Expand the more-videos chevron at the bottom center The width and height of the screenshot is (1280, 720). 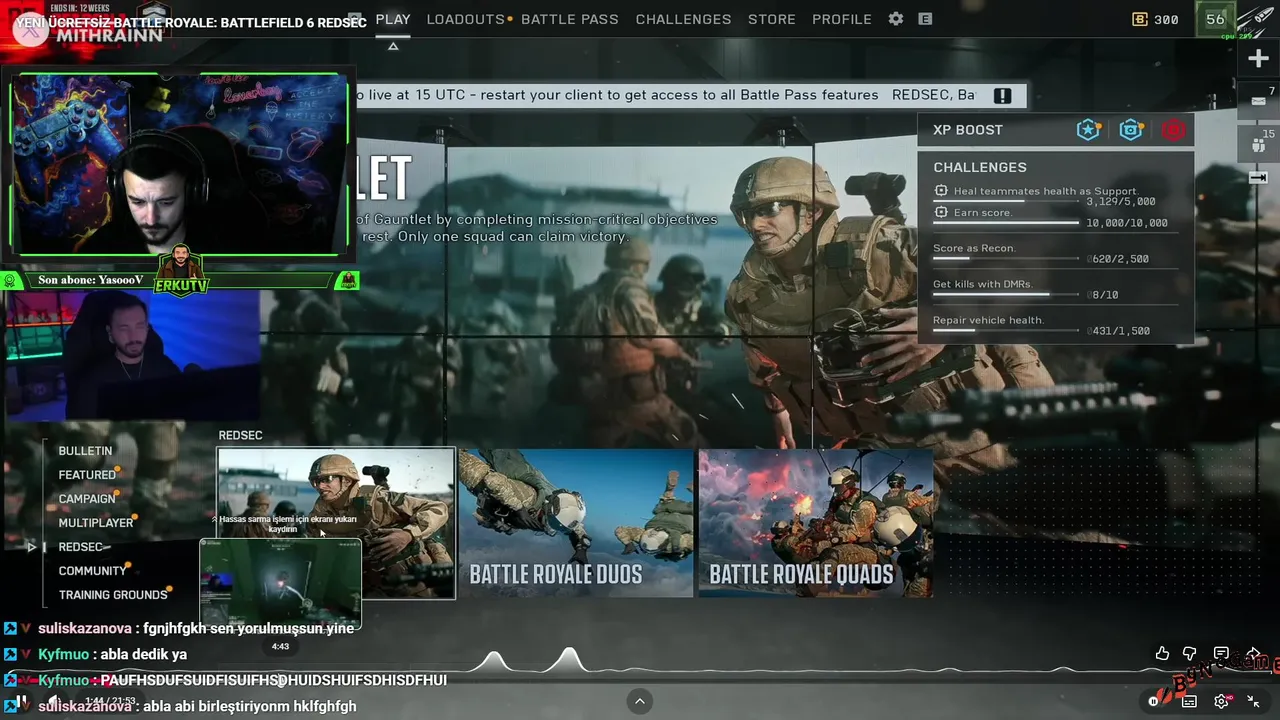(x=640, y=701)
